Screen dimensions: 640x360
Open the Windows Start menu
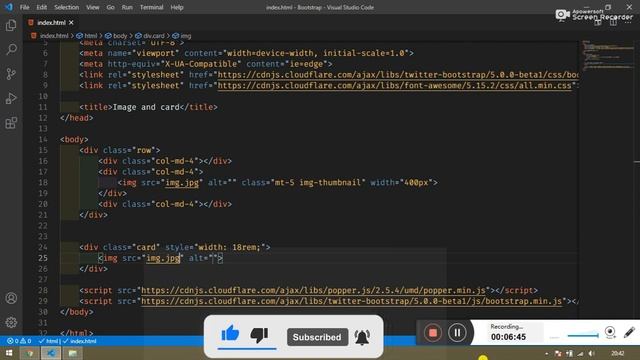(x=9, y=353)
